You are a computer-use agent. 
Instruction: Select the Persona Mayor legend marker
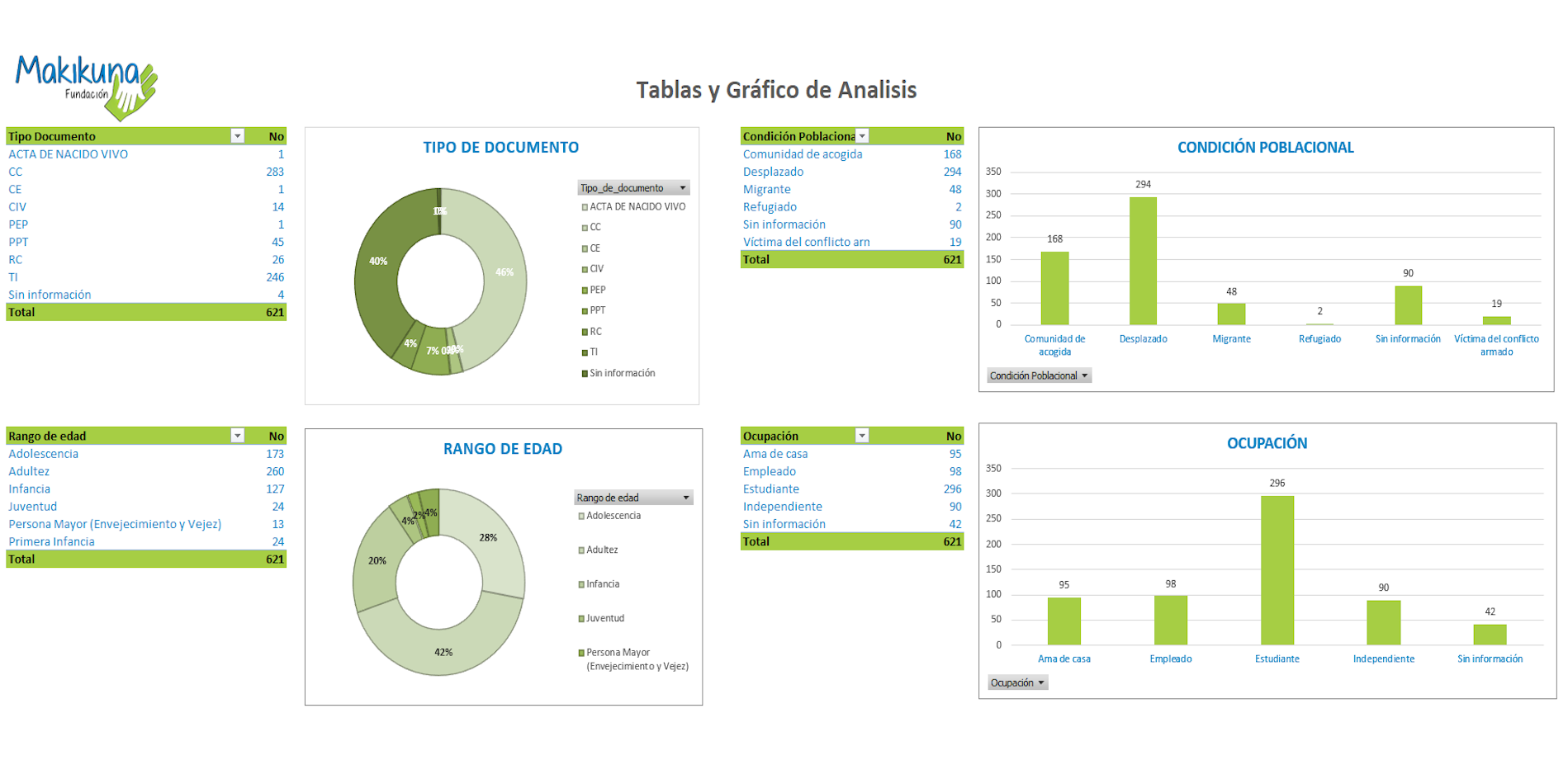[581, 653]
